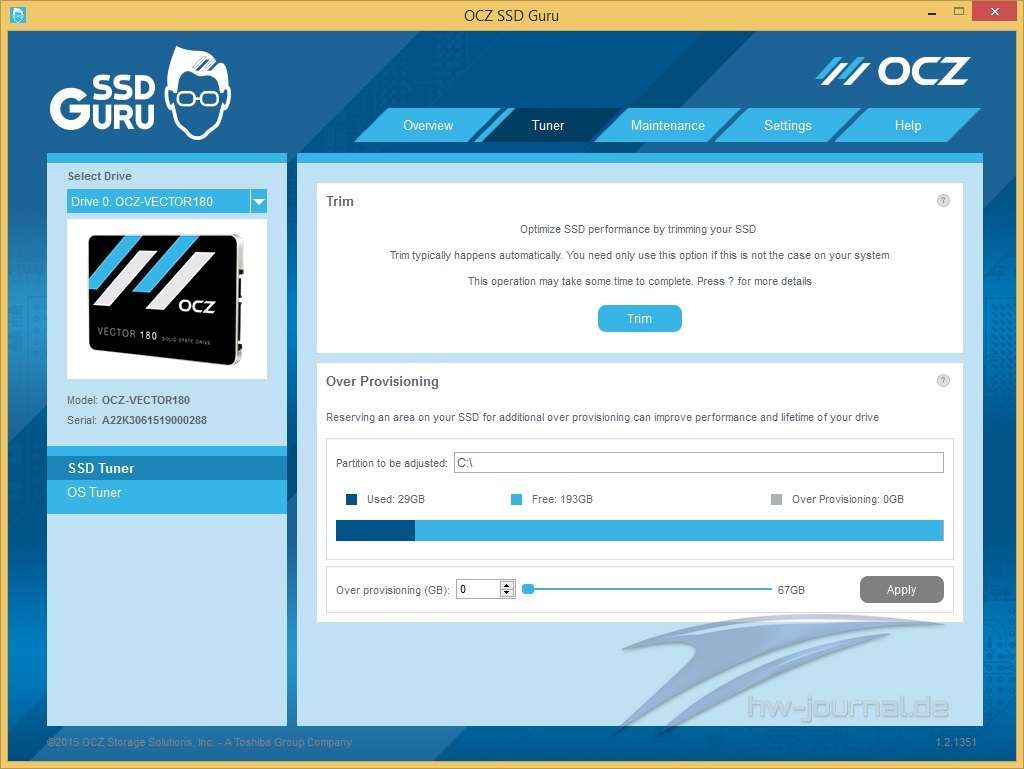The width and height of the screenshot is (1024, 769).
Task: Click the dark blue Used space legend square
Action: 351,499
